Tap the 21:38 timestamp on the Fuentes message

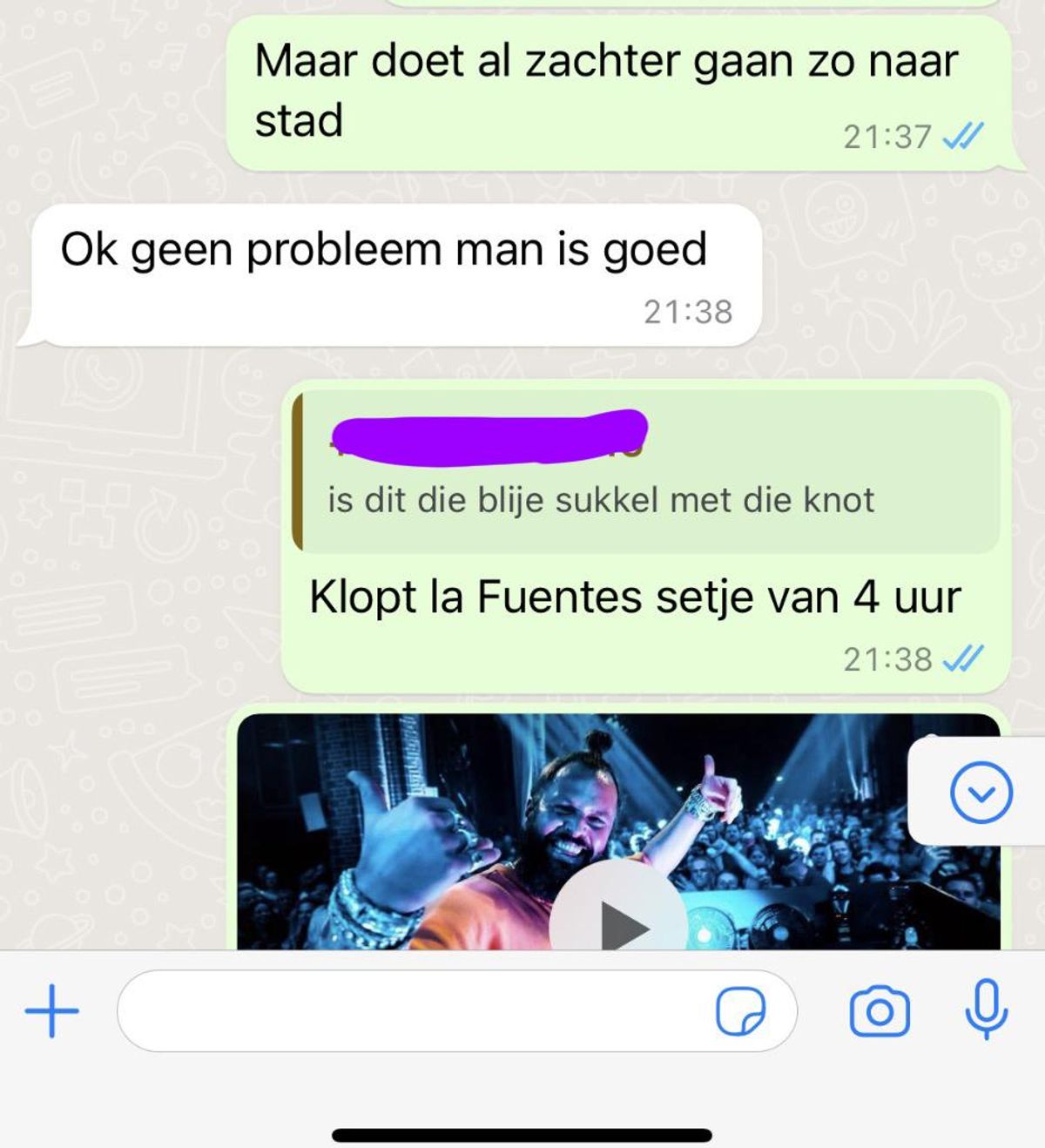[x=887, y=659]
